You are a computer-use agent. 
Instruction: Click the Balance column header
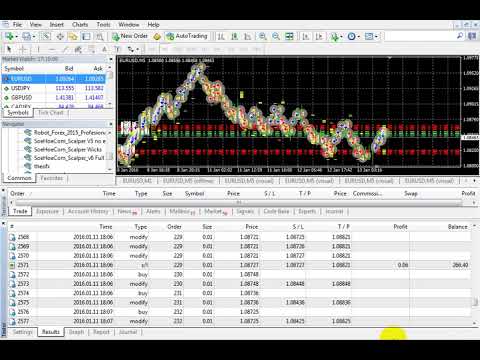tap(457, 227)
